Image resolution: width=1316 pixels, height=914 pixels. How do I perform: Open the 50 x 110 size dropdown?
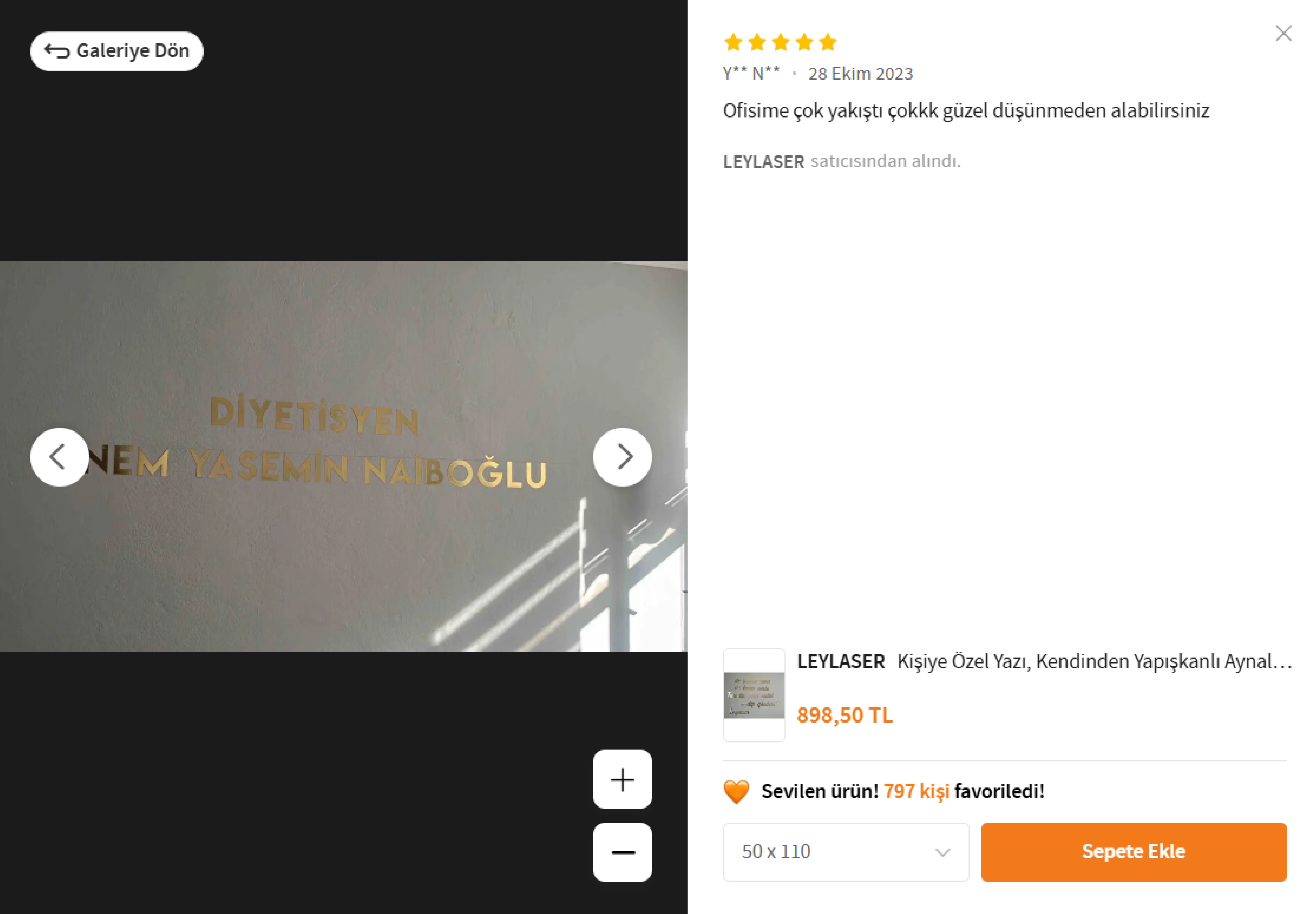(845, 851)
